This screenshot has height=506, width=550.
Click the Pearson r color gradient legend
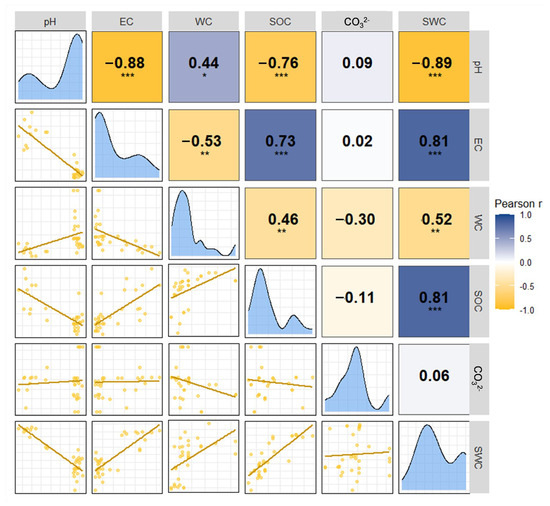[505, 262]
